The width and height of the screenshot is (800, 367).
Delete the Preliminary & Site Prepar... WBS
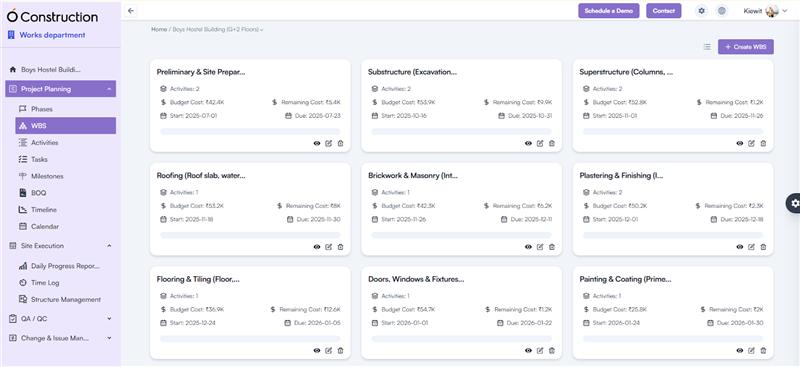pos(340,143)
